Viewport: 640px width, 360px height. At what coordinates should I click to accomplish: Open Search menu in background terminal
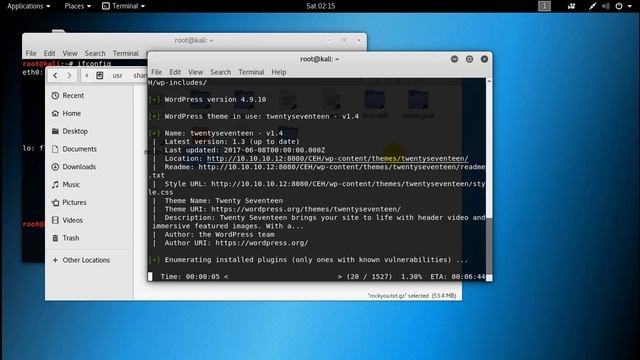pyautogui.click(x=95, y=53)
